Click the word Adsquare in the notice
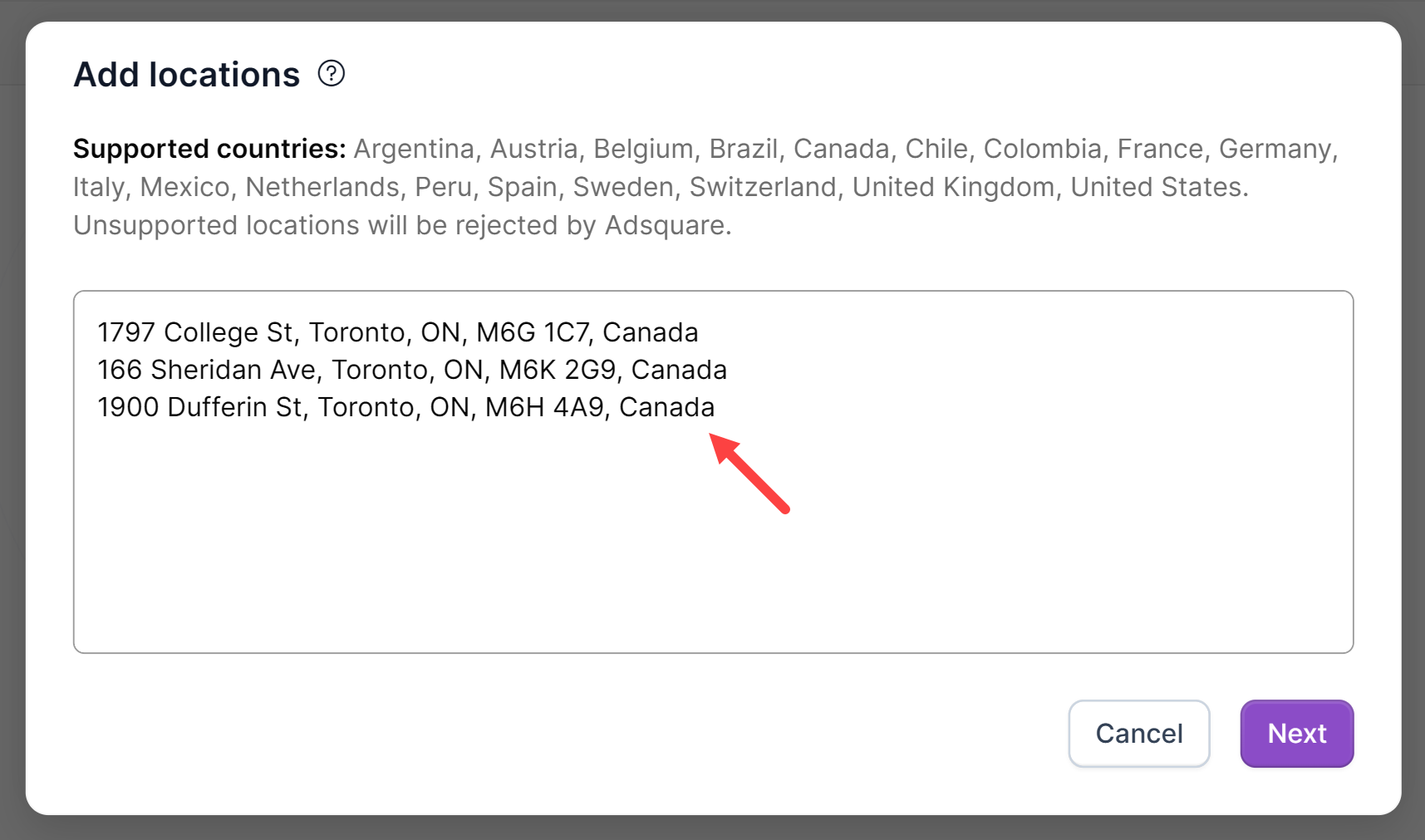Screen dimensions: 1425x840 pos(665,225)
